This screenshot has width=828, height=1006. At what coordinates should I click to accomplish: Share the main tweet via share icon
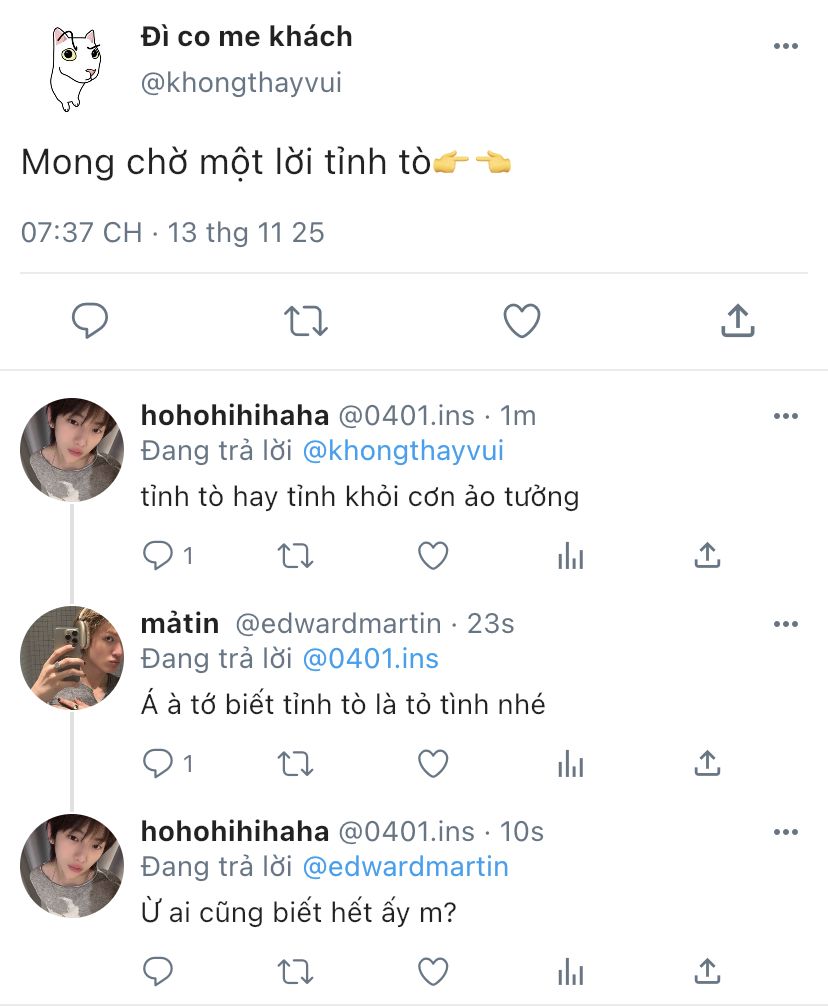(737, 322)
